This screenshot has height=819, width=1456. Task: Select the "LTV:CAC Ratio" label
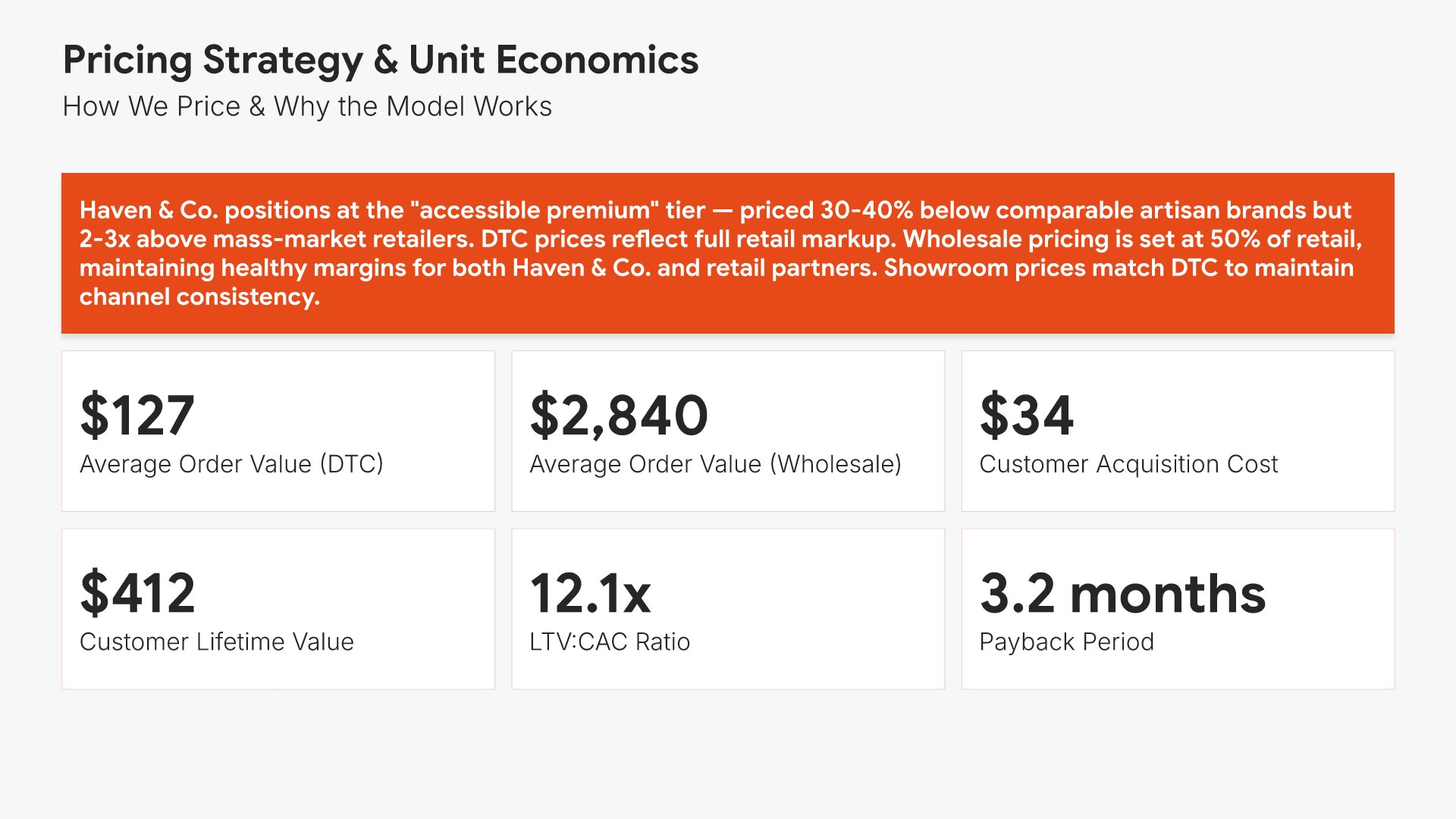tap(610, 642)
